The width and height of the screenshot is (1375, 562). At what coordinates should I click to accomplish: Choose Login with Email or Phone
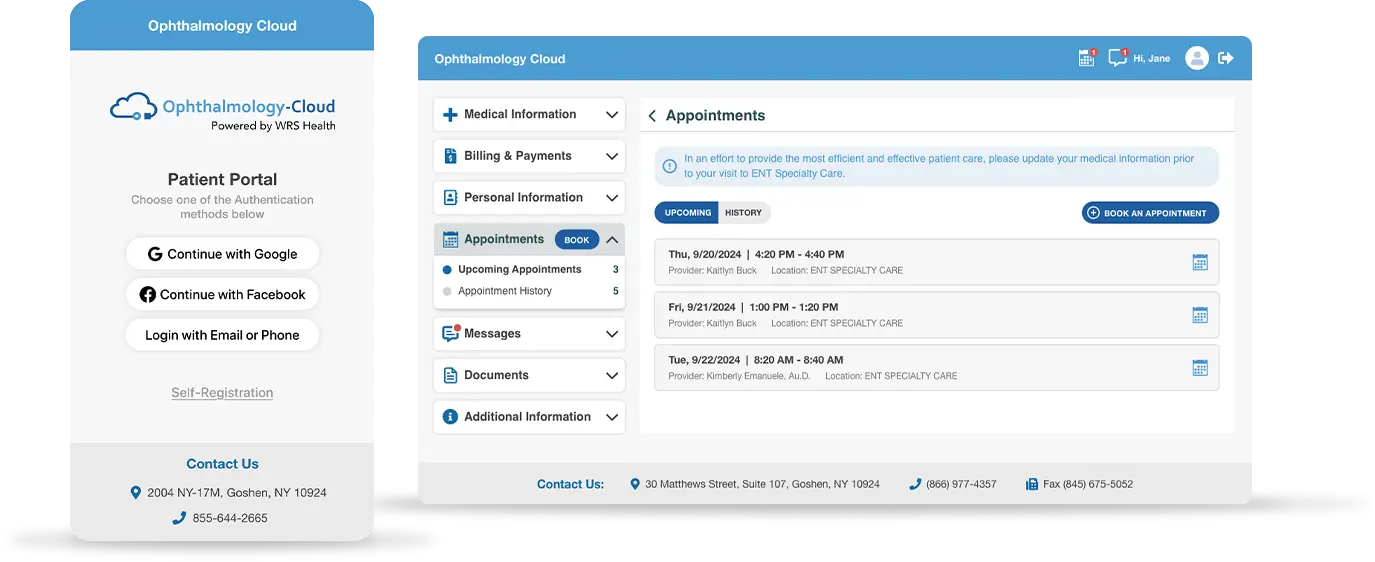point(222,336)
